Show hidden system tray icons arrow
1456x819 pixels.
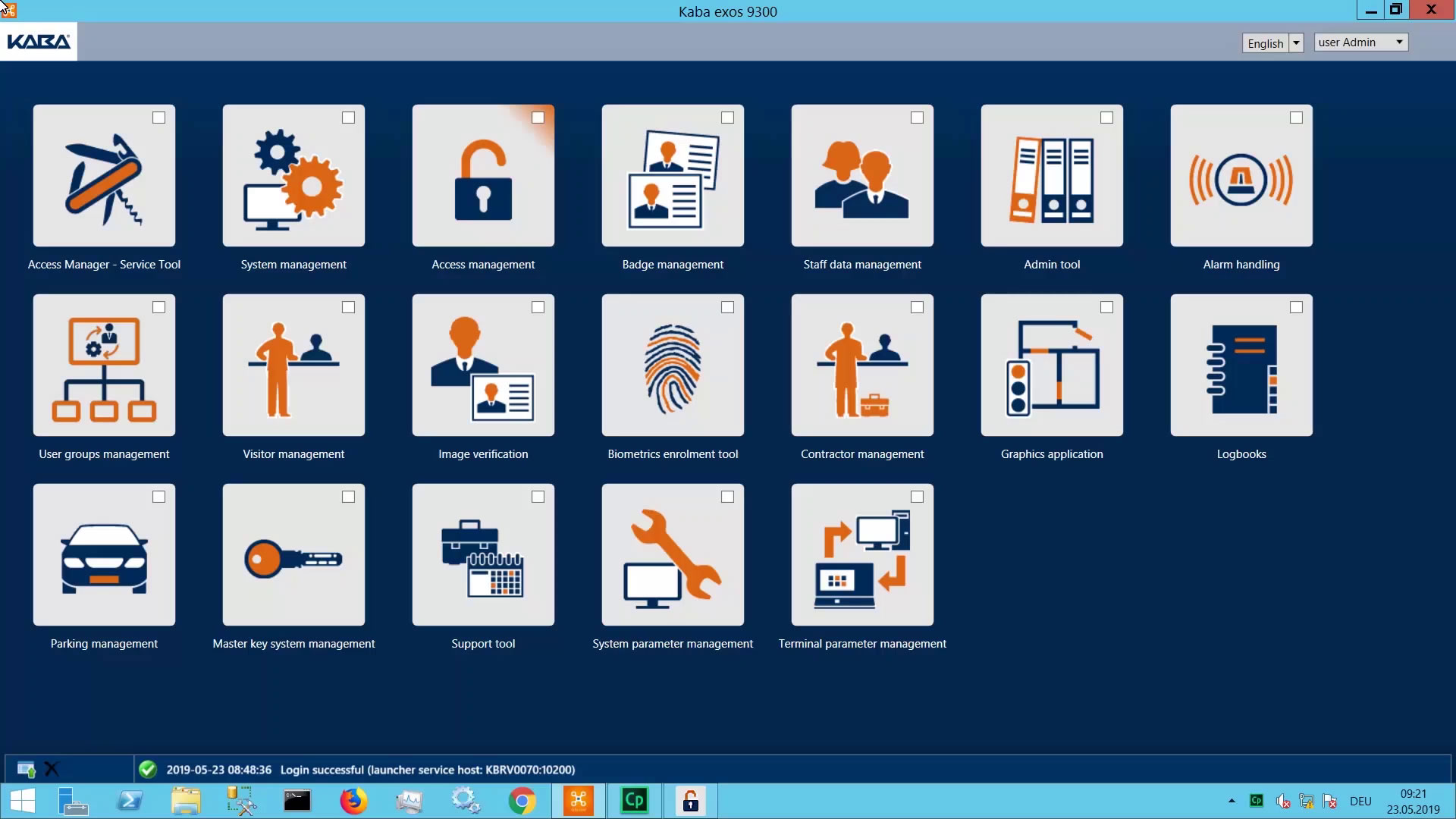[1232, 801]
